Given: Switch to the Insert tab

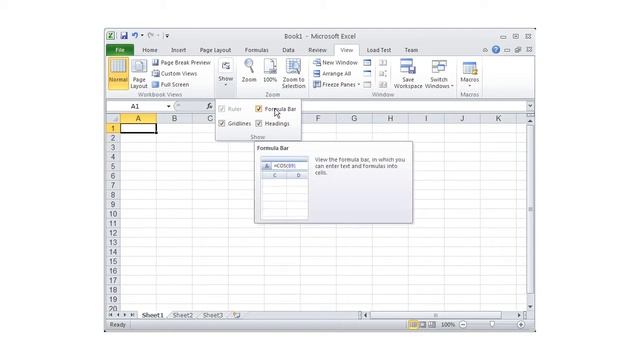Looking at the screenshot, I should [178, 50].
